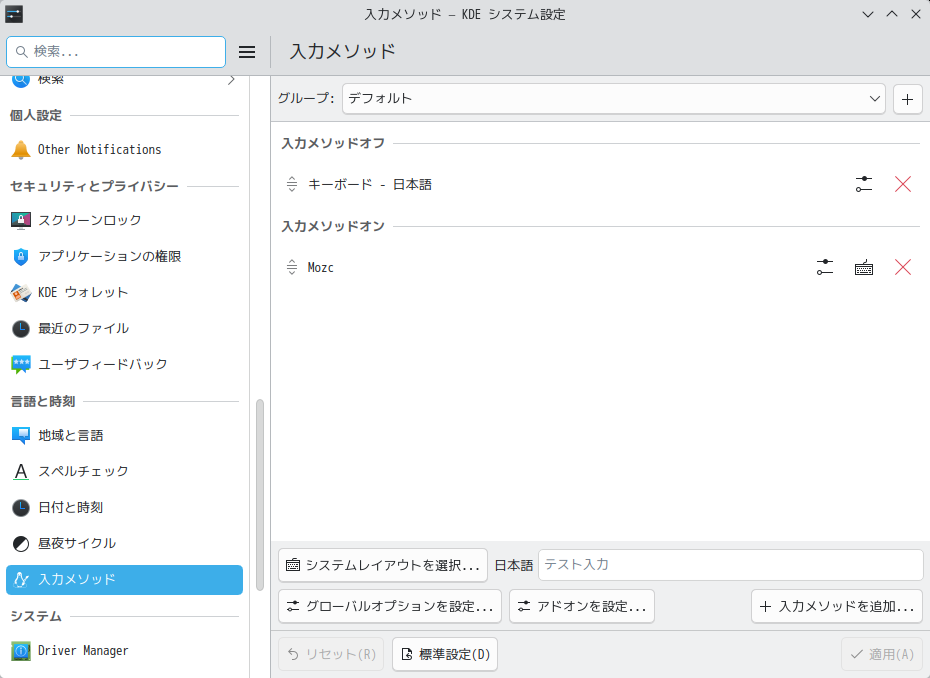Expand the 検索 category chevron in sidebar

pyautogui.click(x=231, y=79)
